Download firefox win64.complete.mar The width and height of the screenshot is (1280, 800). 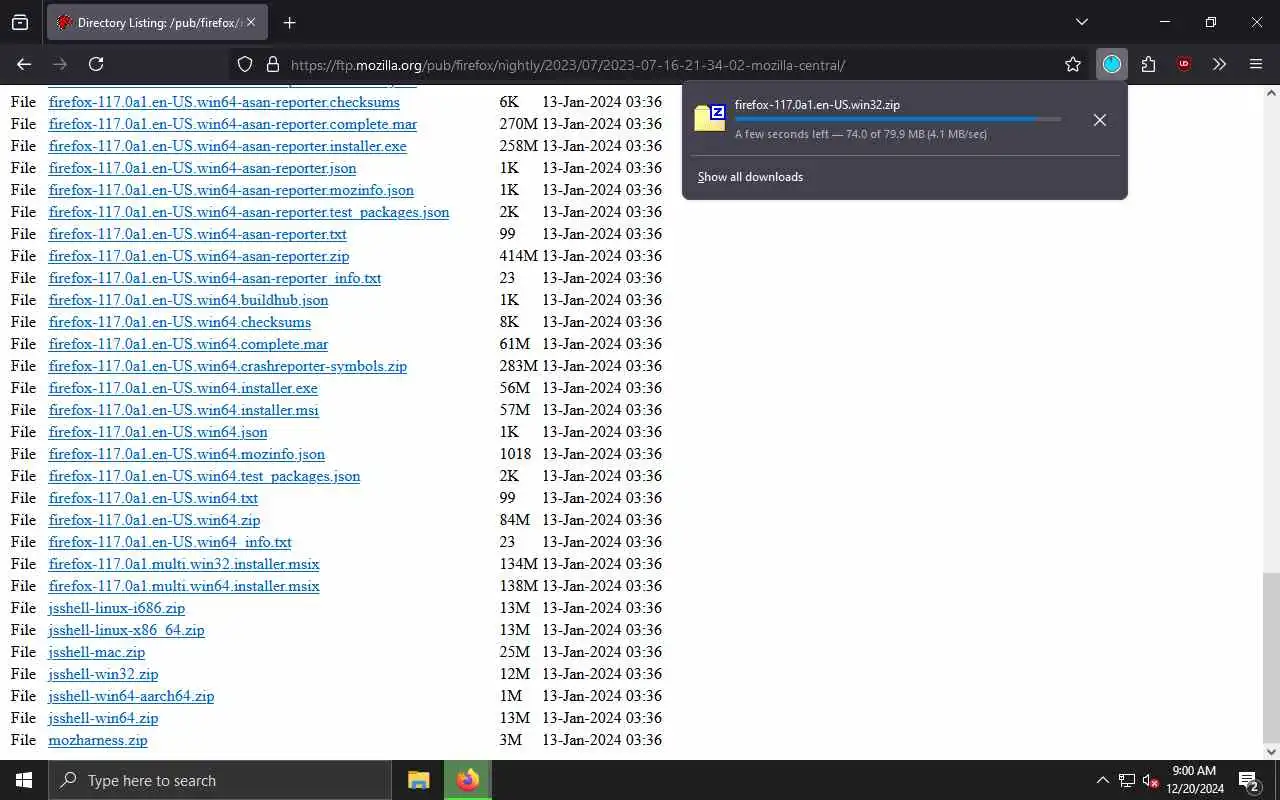(x=188, y=344)
